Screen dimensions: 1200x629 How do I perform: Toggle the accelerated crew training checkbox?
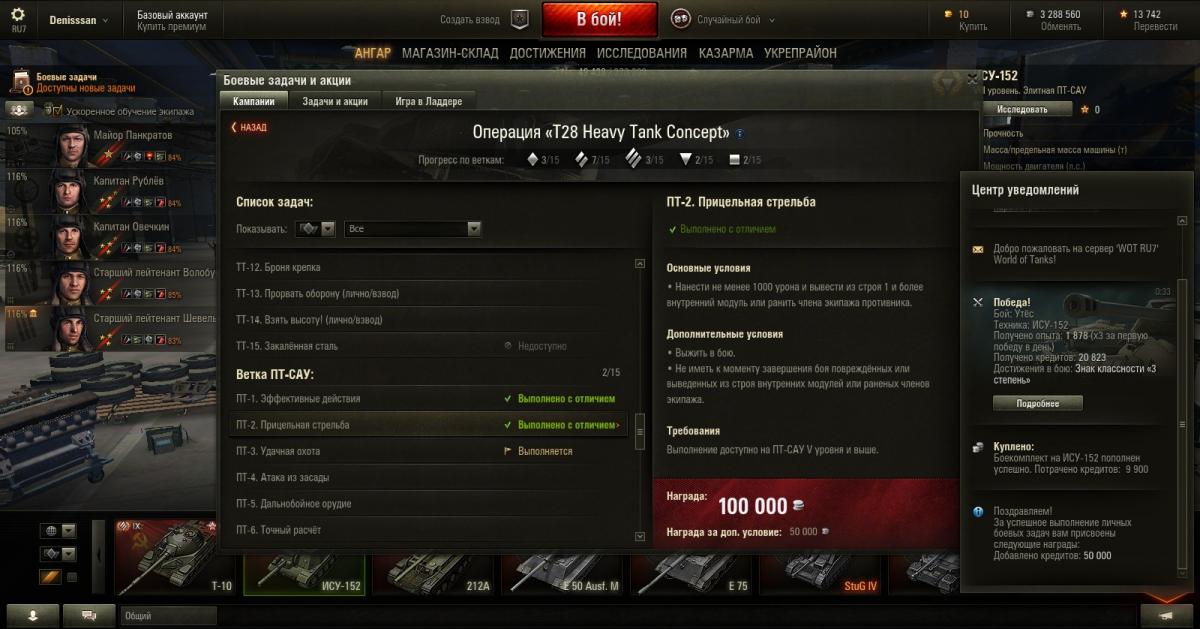click(x=58, y=111)
